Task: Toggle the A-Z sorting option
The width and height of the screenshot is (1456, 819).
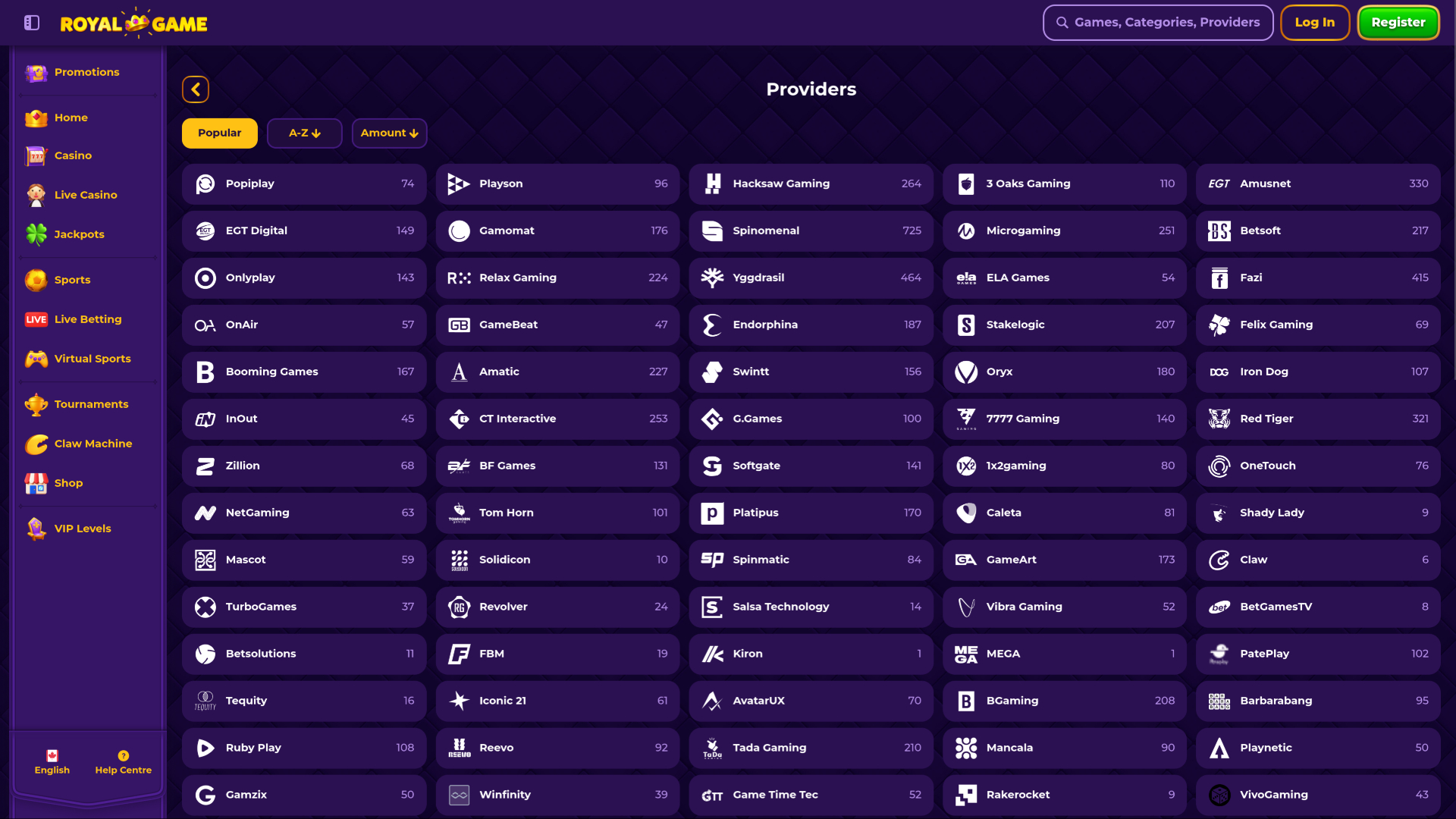Action: point(304,133)
